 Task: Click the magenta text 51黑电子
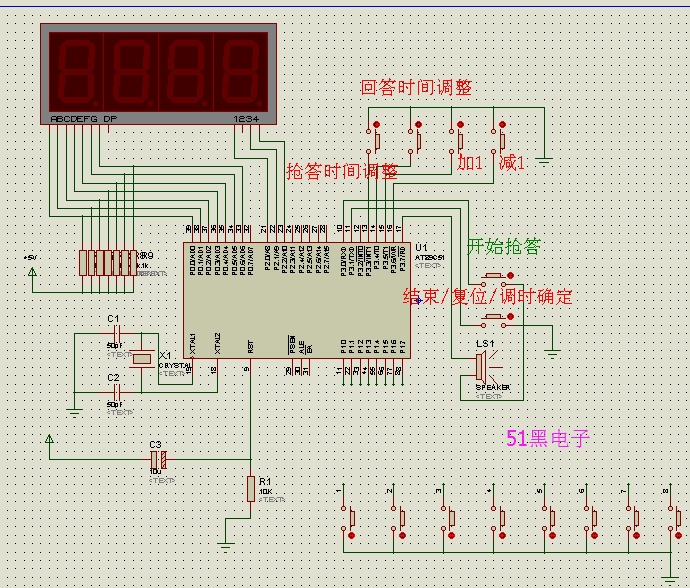click(547, 438)
